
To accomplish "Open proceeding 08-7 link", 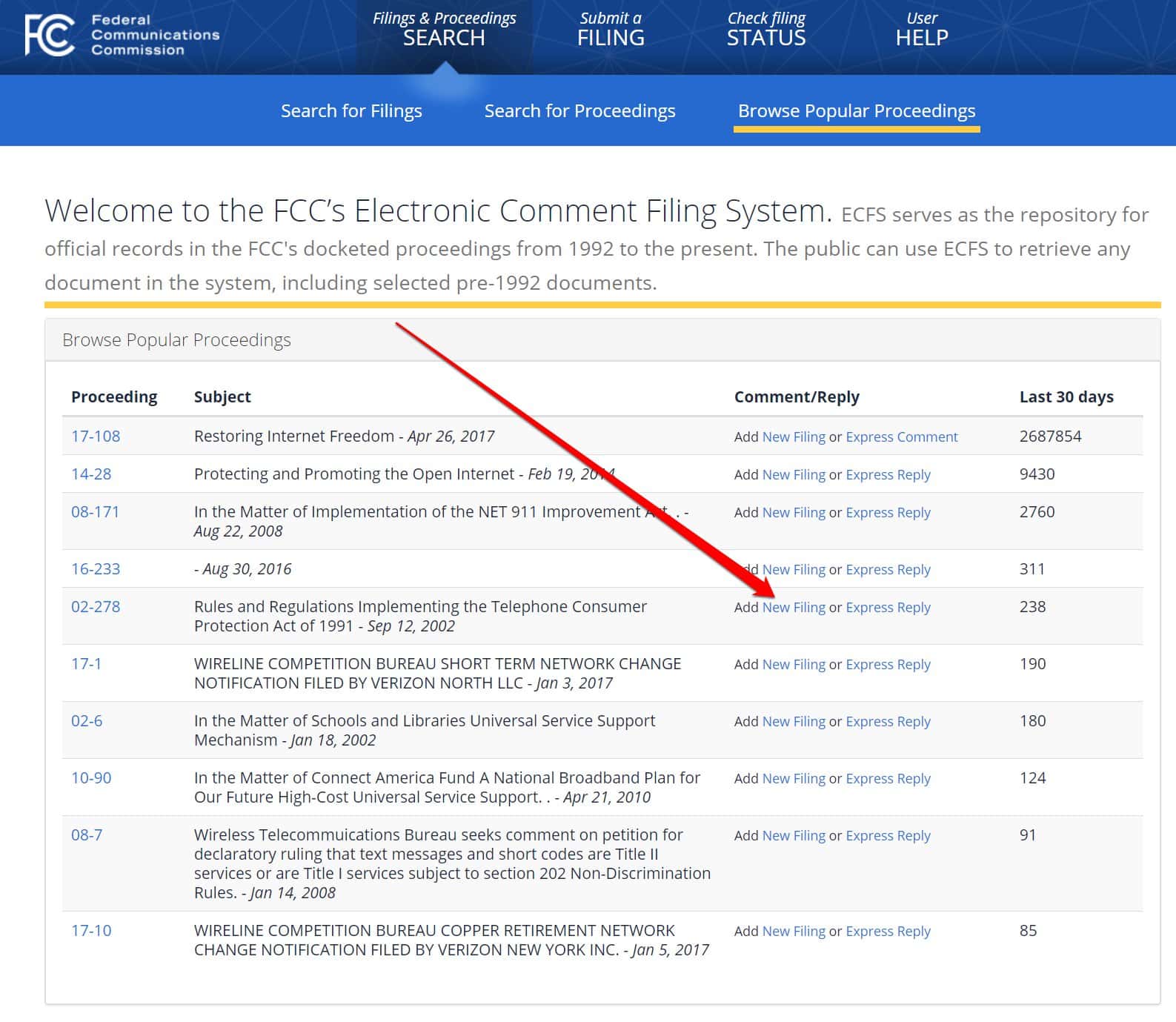I will click(87, 835).
